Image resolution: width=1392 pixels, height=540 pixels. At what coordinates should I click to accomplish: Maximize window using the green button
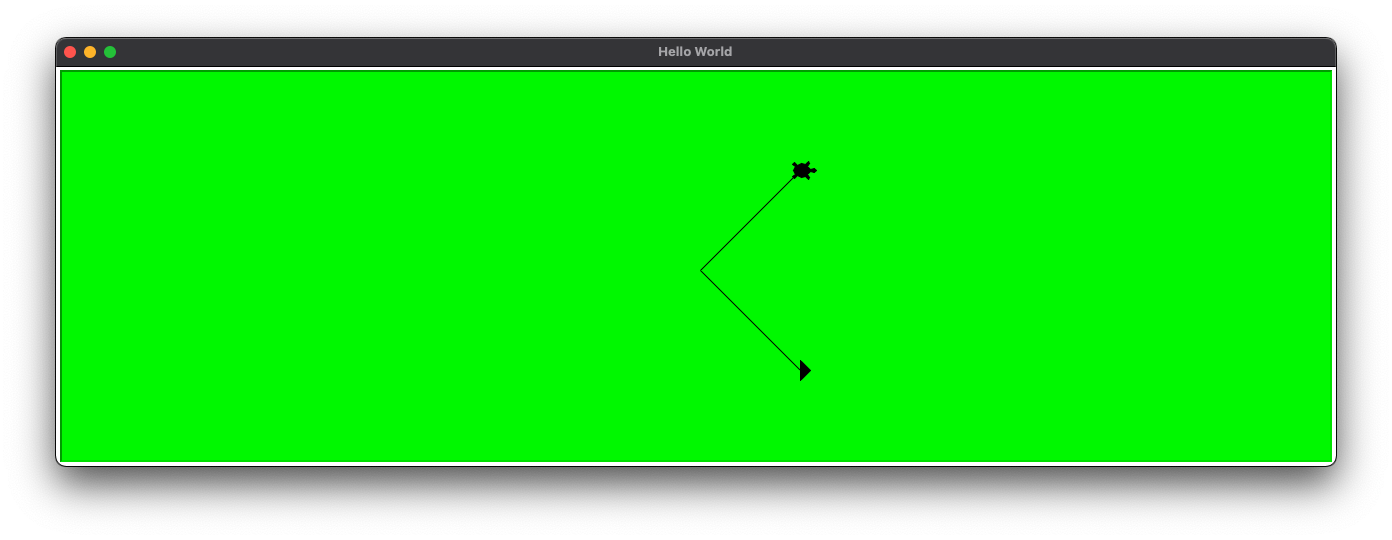coord(110,52)
